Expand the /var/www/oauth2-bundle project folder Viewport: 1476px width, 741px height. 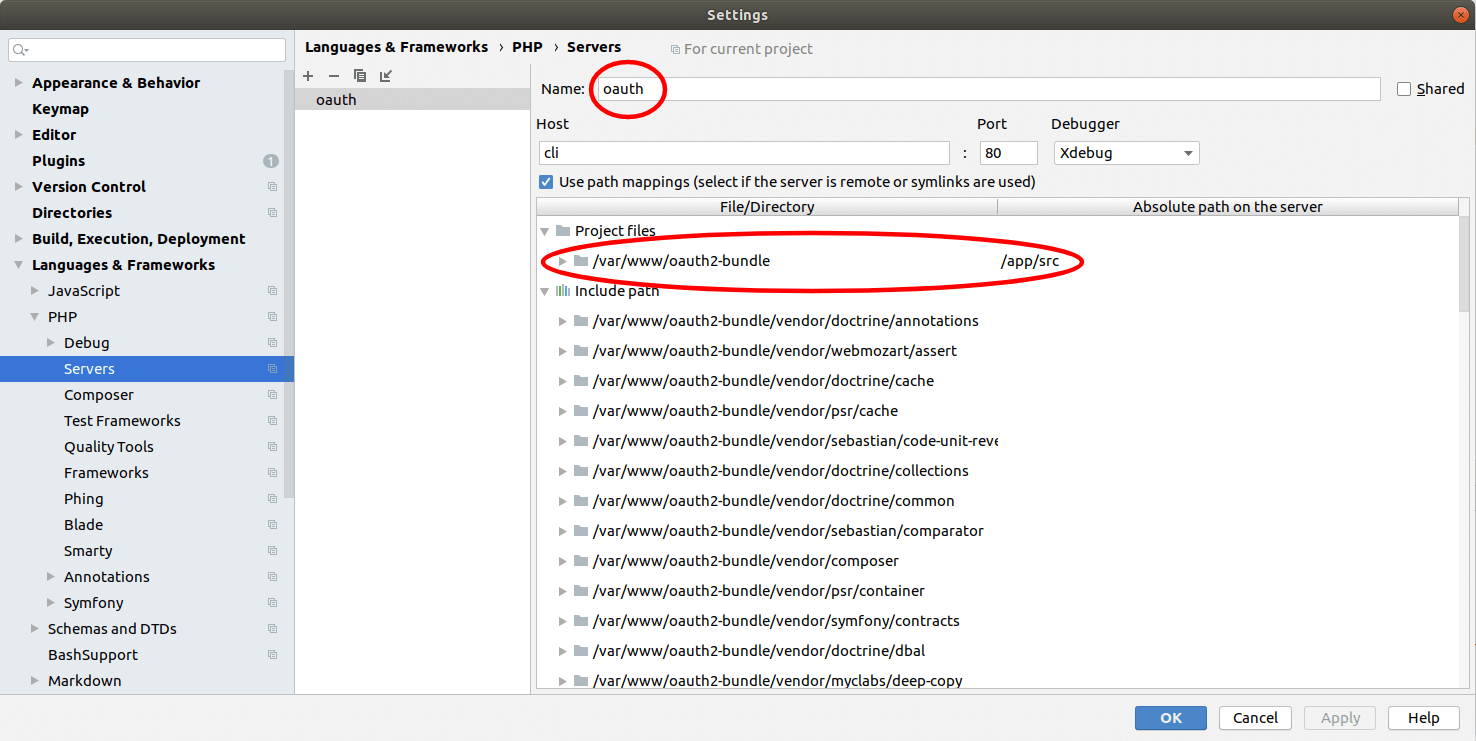point(563,261)
